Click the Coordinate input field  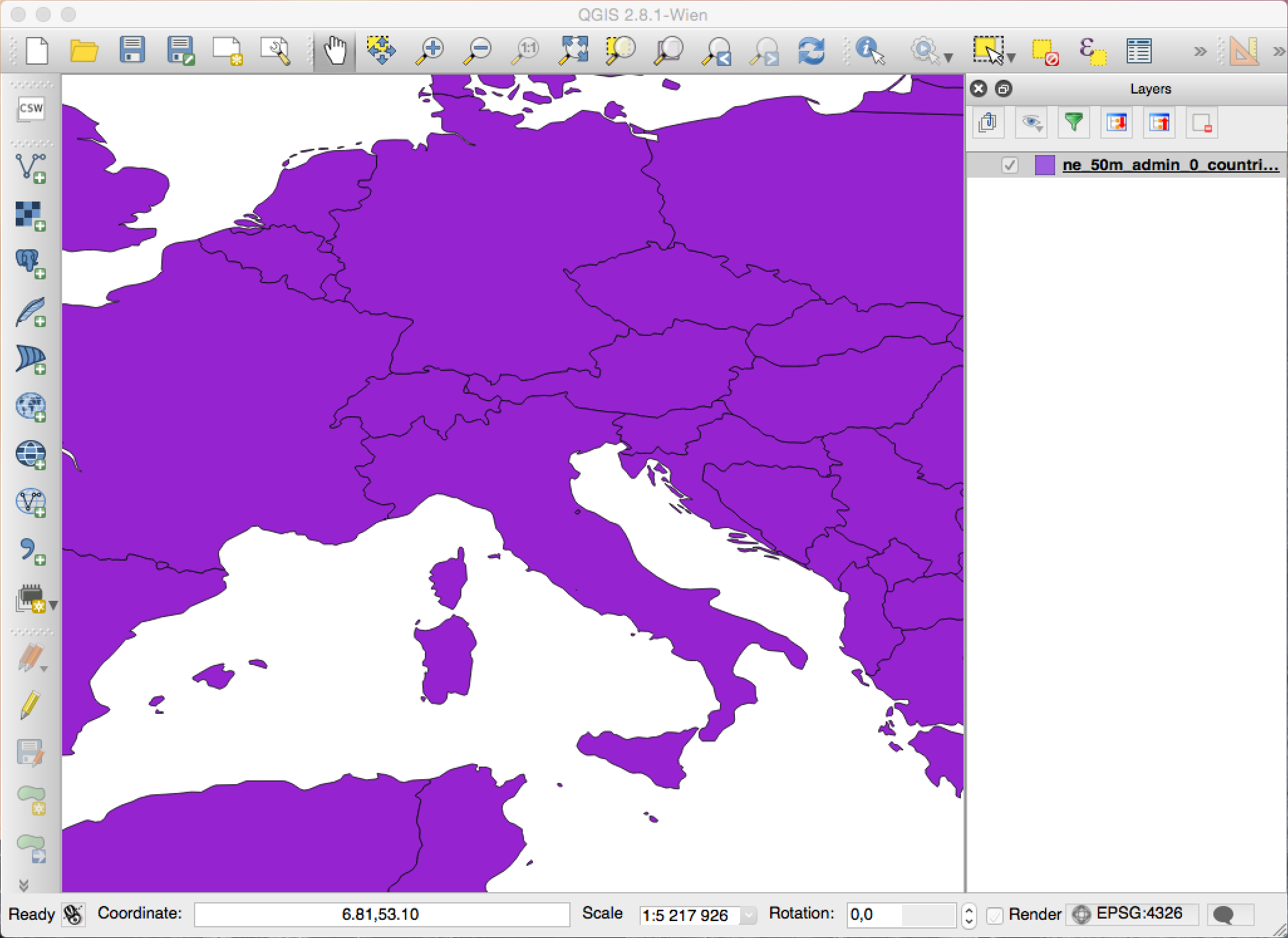coord(381,915)
